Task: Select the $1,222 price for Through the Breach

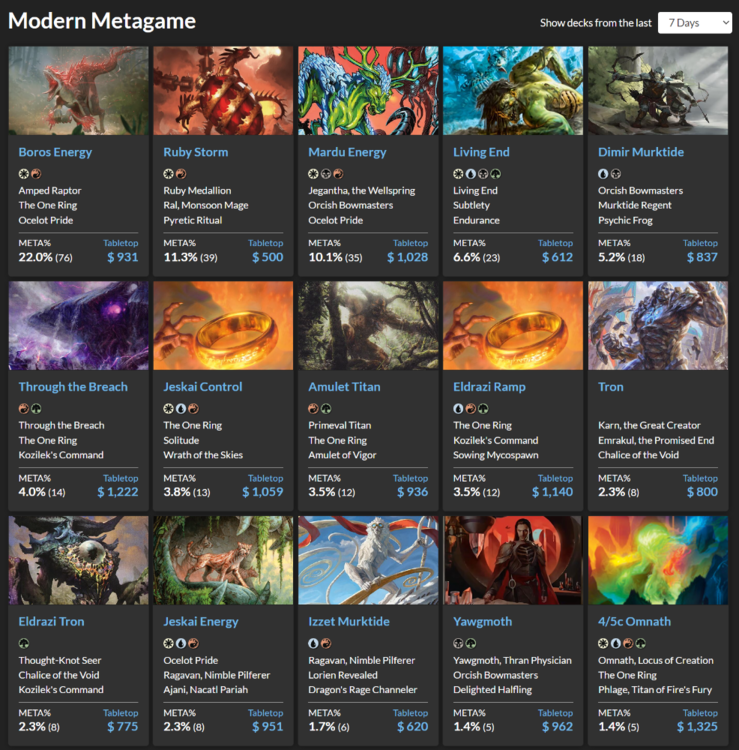Action: click(x=118, y=492)
